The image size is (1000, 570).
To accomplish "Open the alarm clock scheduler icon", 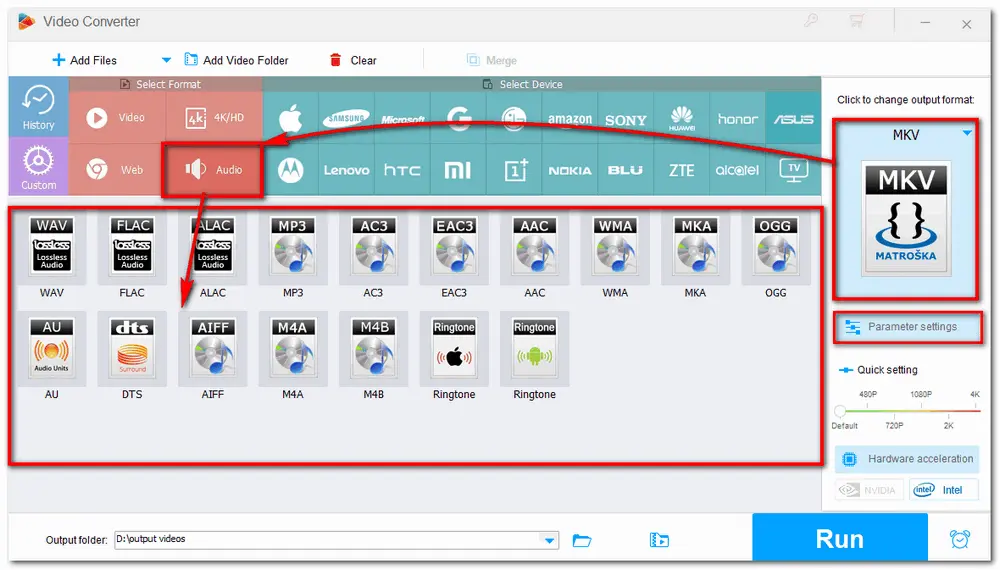I will tap(959, 539).
